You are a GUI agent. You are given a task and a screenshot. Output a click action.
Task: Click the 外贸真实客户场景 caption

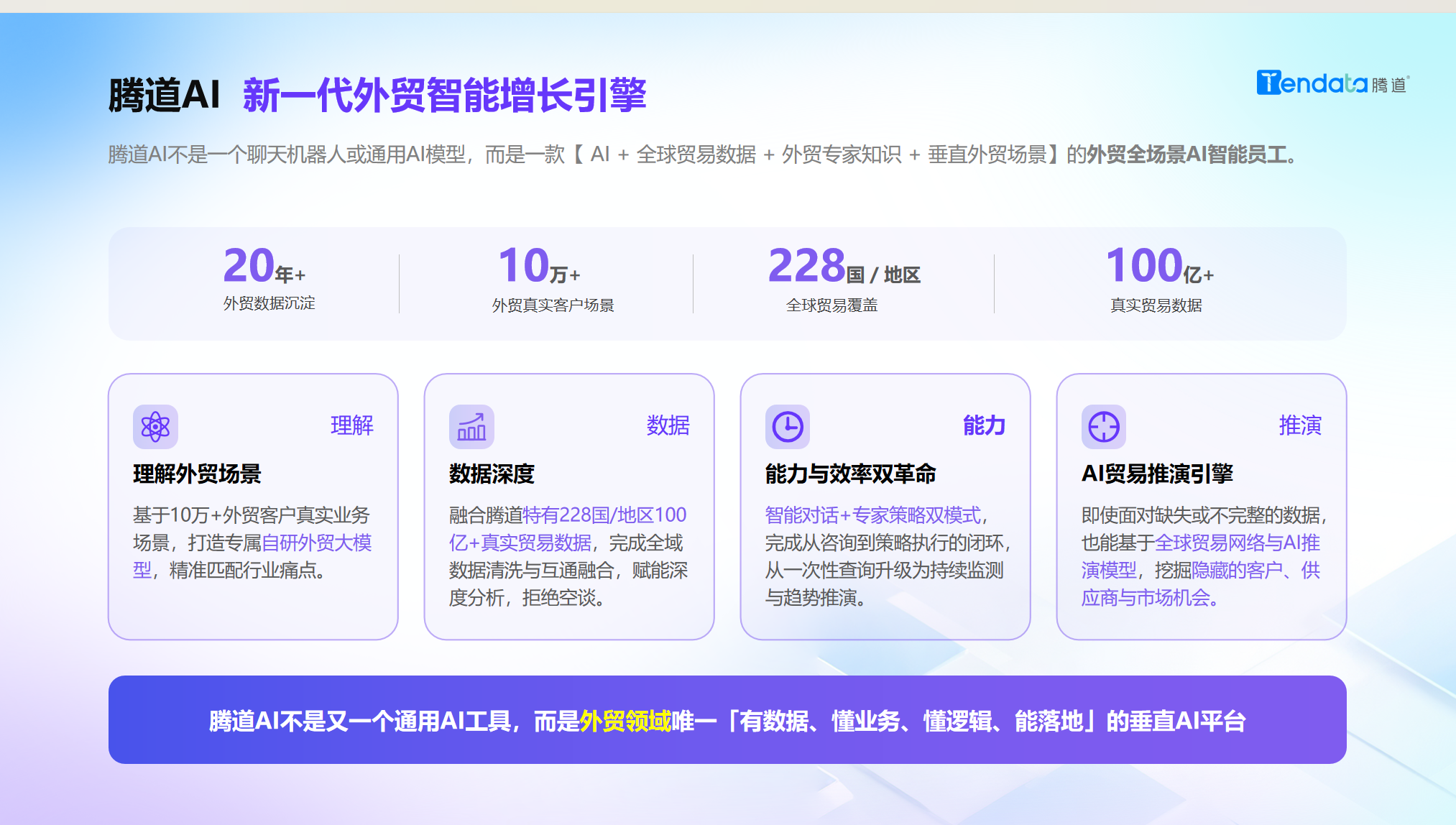pos(553,305)
